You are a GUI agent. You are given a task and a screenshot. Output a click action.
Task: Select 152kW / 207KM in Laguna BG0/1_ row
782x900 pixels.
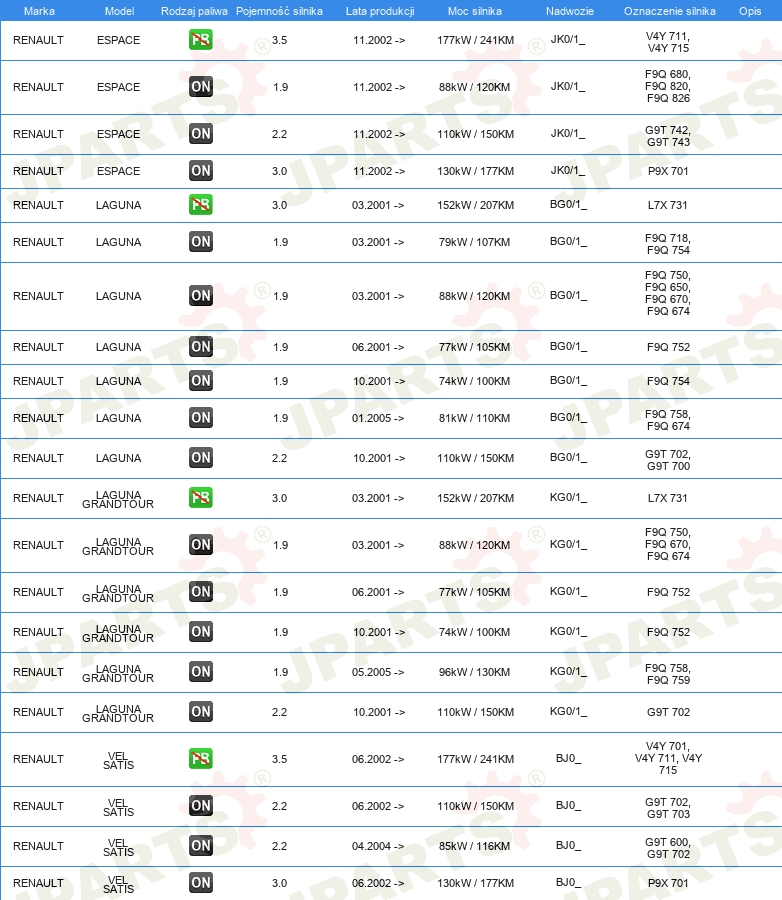(475, 205)
